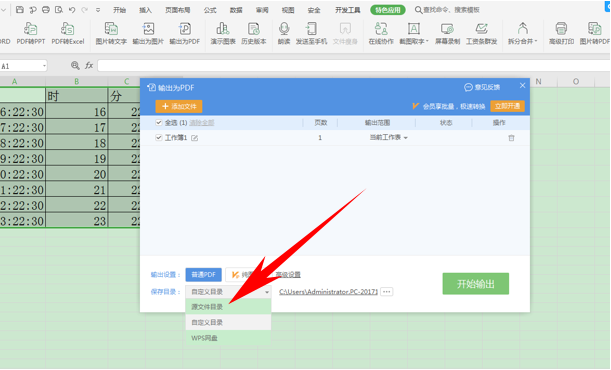Switch to the 视图 ribbon tab
This screenshot has height=370, width=611.
[288, 10]
